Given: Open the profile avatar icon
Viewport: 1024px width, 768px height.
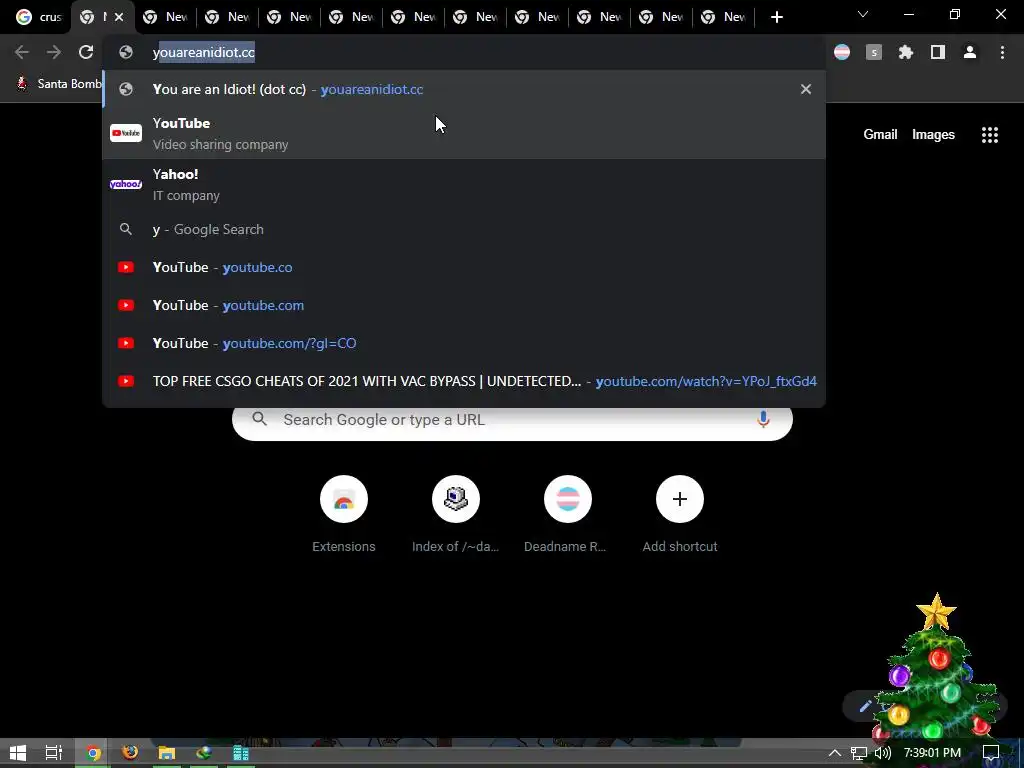Looking at the screenshot, I should point(970,52).
